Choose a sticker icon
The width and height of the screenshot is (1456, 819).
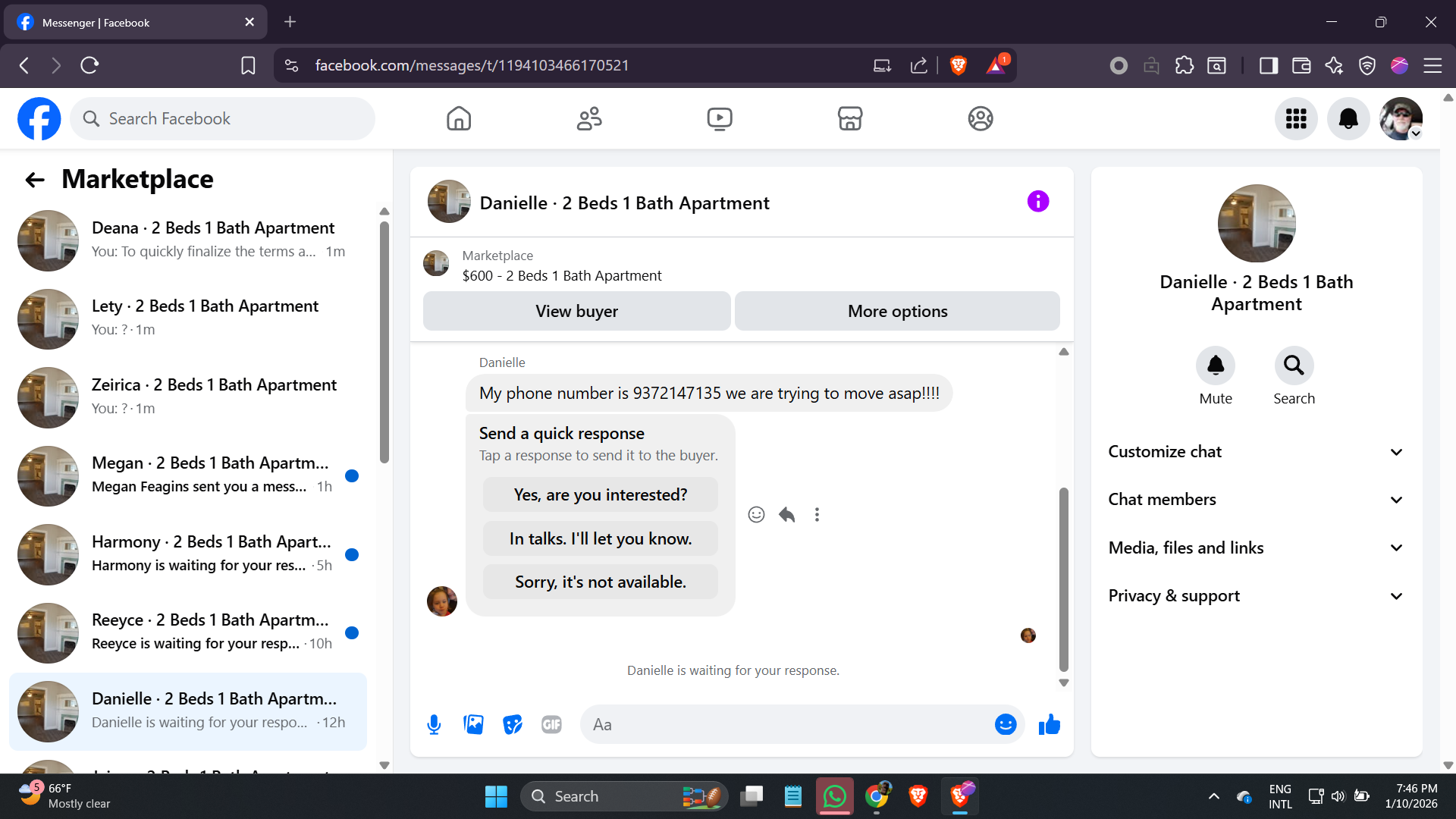(x=513, y=725)
